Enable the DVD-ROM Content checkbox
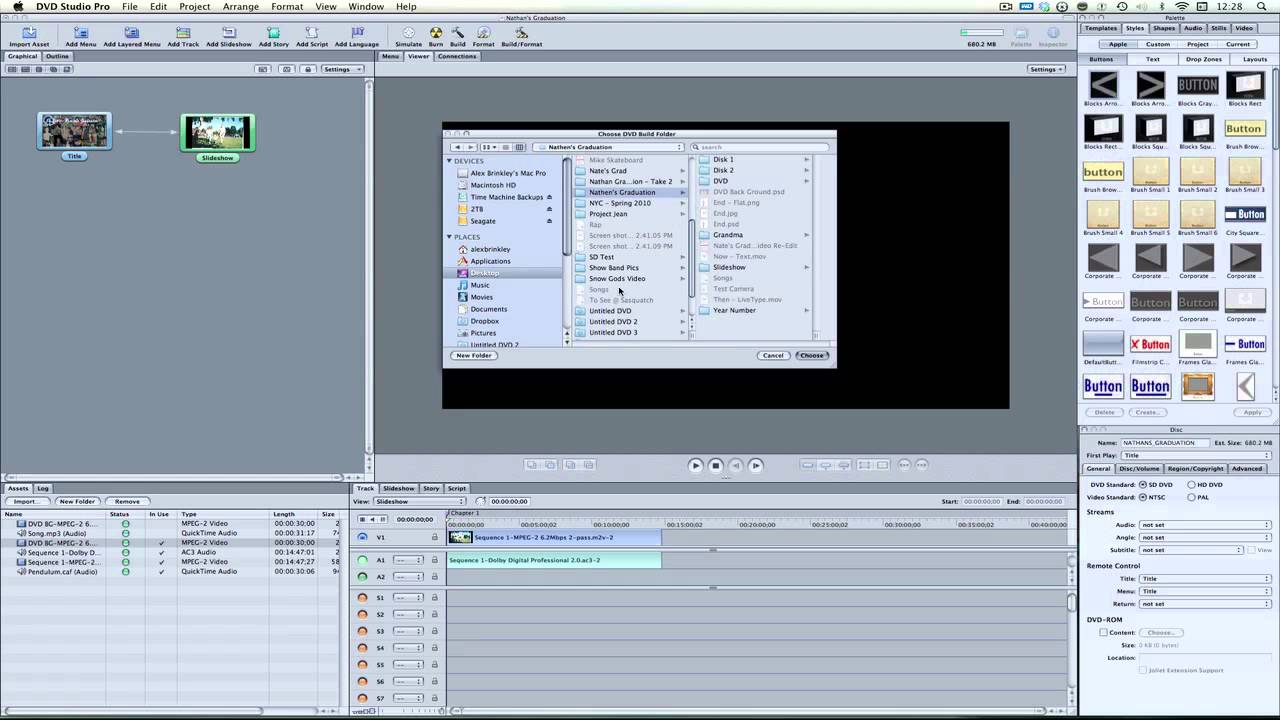 (1104, 632)
